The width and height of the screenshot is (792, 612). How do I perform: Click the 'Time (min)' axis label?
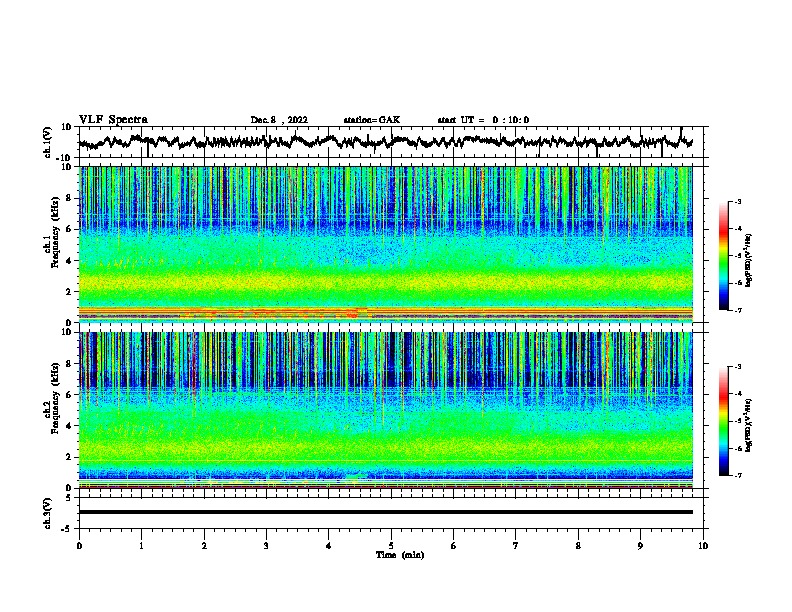400,555
